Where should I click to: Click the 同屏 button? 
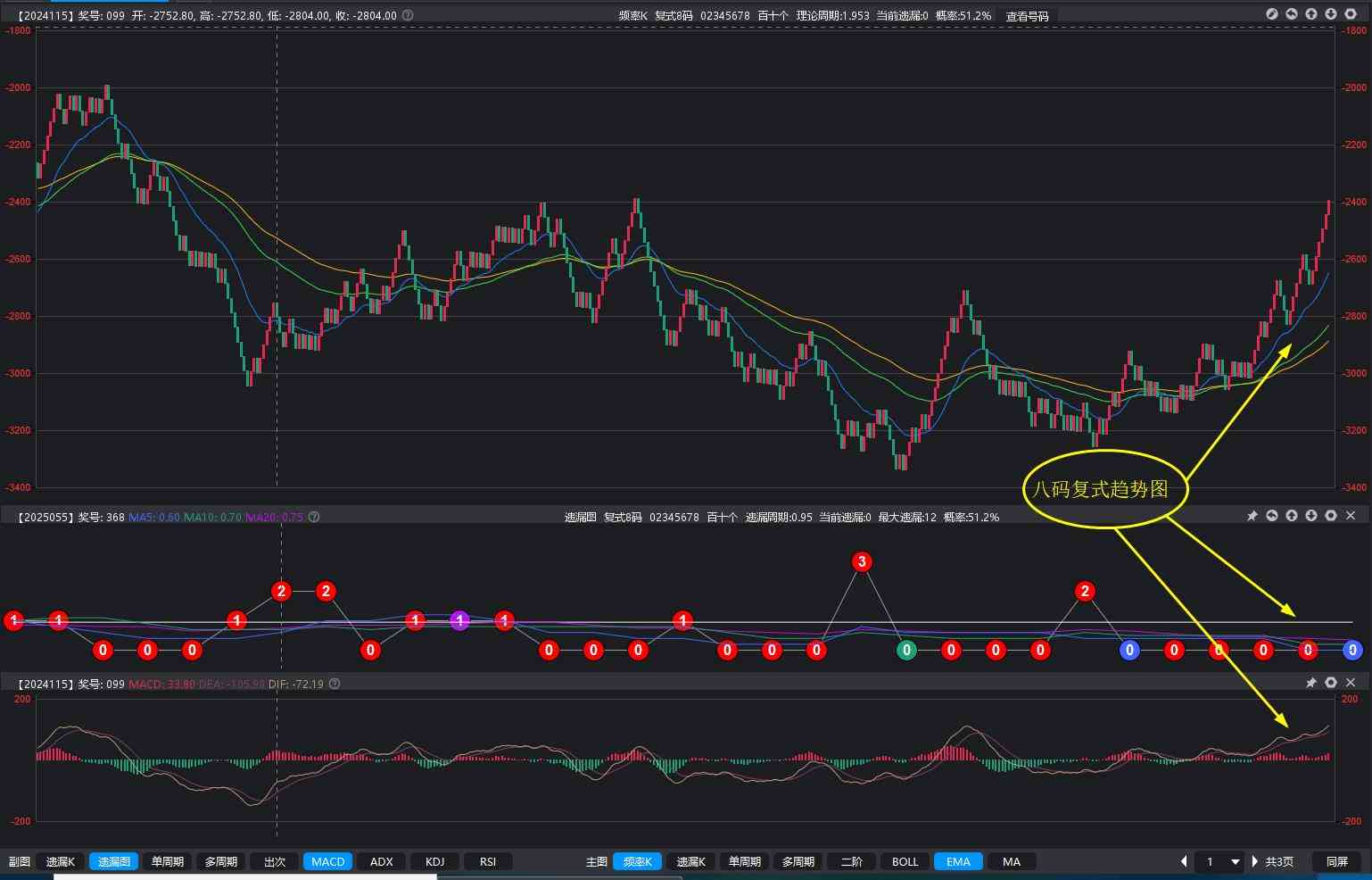point(1336,861)
